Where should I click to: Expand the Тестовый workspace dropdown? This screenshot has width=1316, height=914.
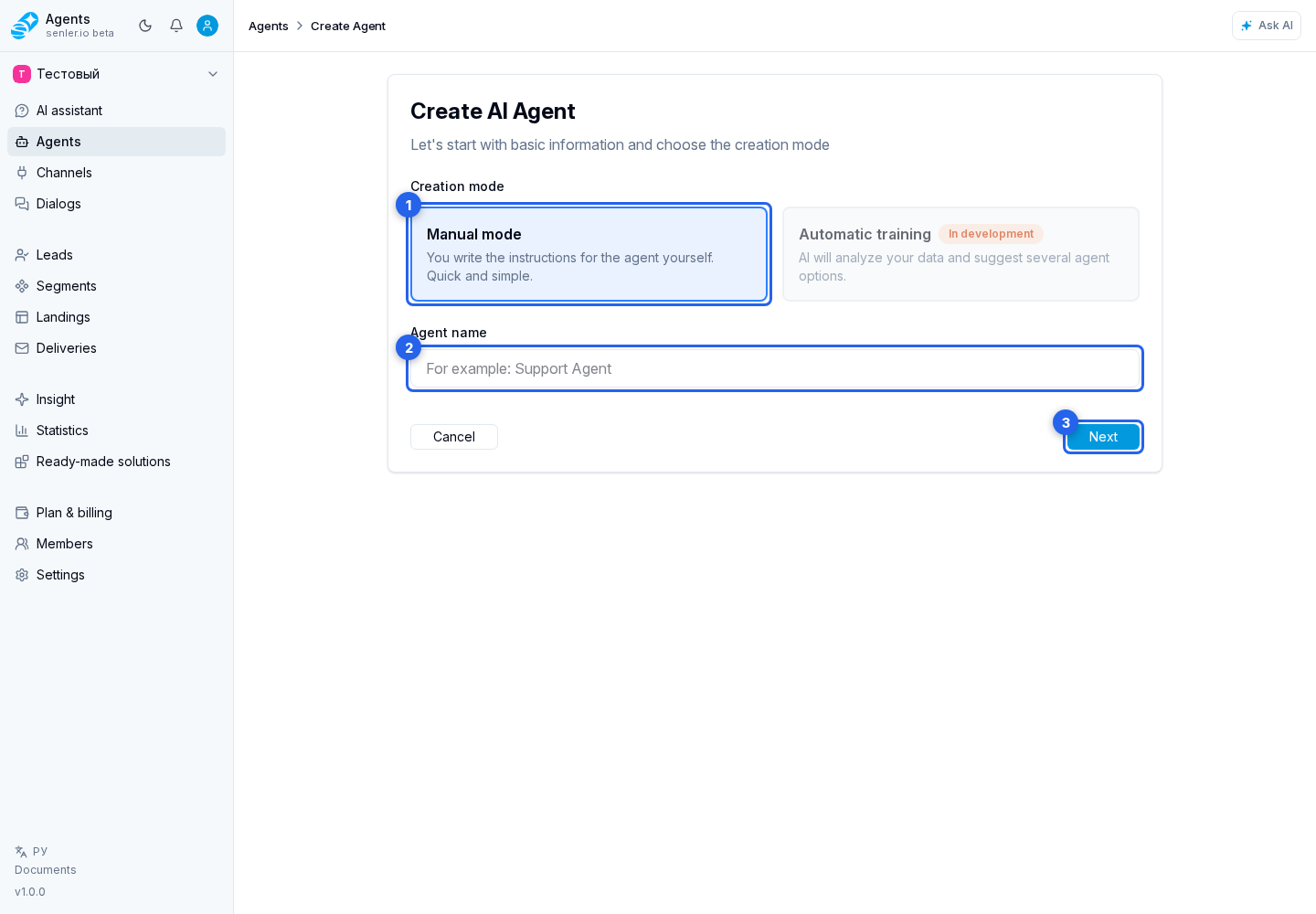coord(116,74)
